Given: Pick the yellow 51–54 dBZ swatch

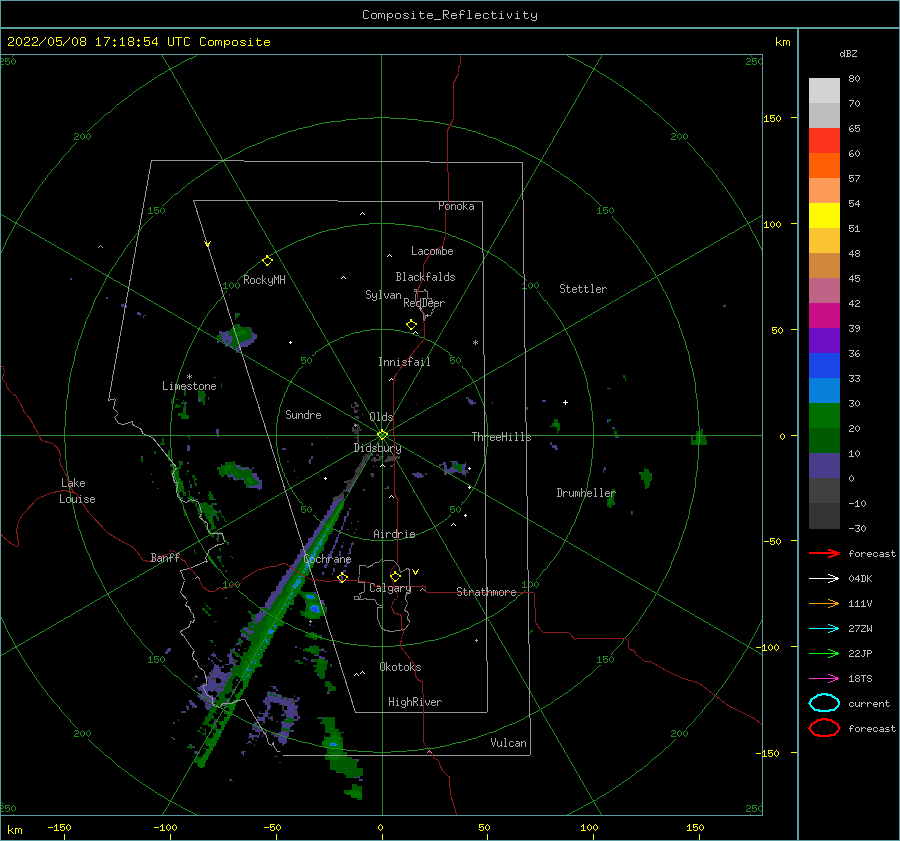Looking at the screenshot, I should pyautogui.click(x=824, y=216).
